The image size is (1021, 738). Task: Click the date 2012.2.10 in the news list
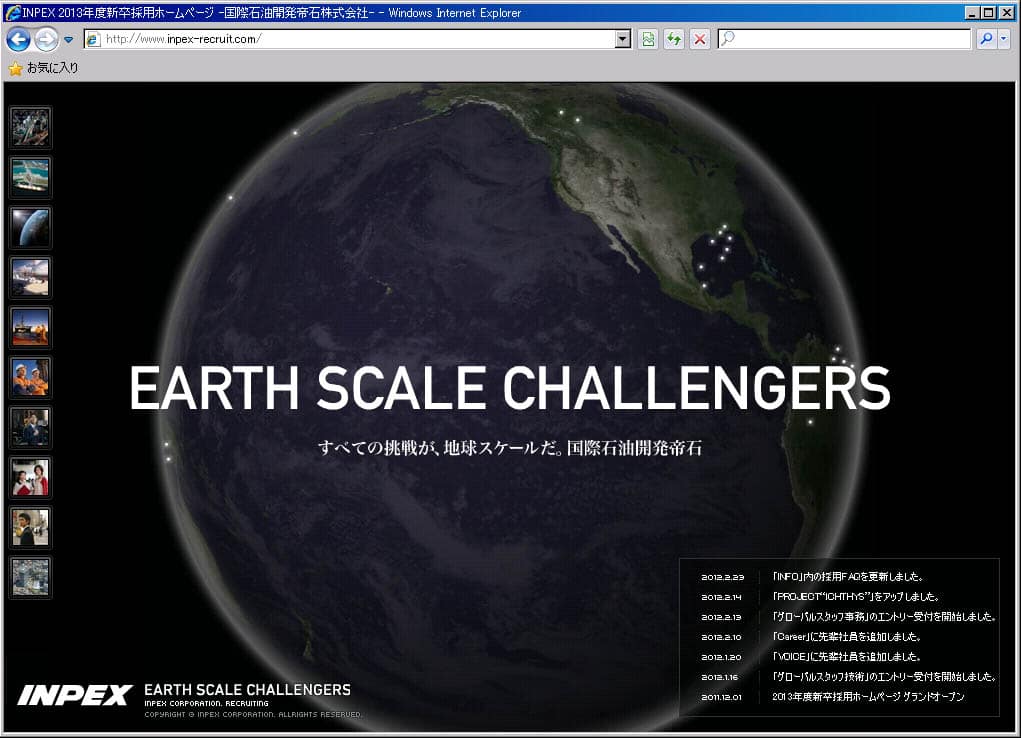point(721,637)
